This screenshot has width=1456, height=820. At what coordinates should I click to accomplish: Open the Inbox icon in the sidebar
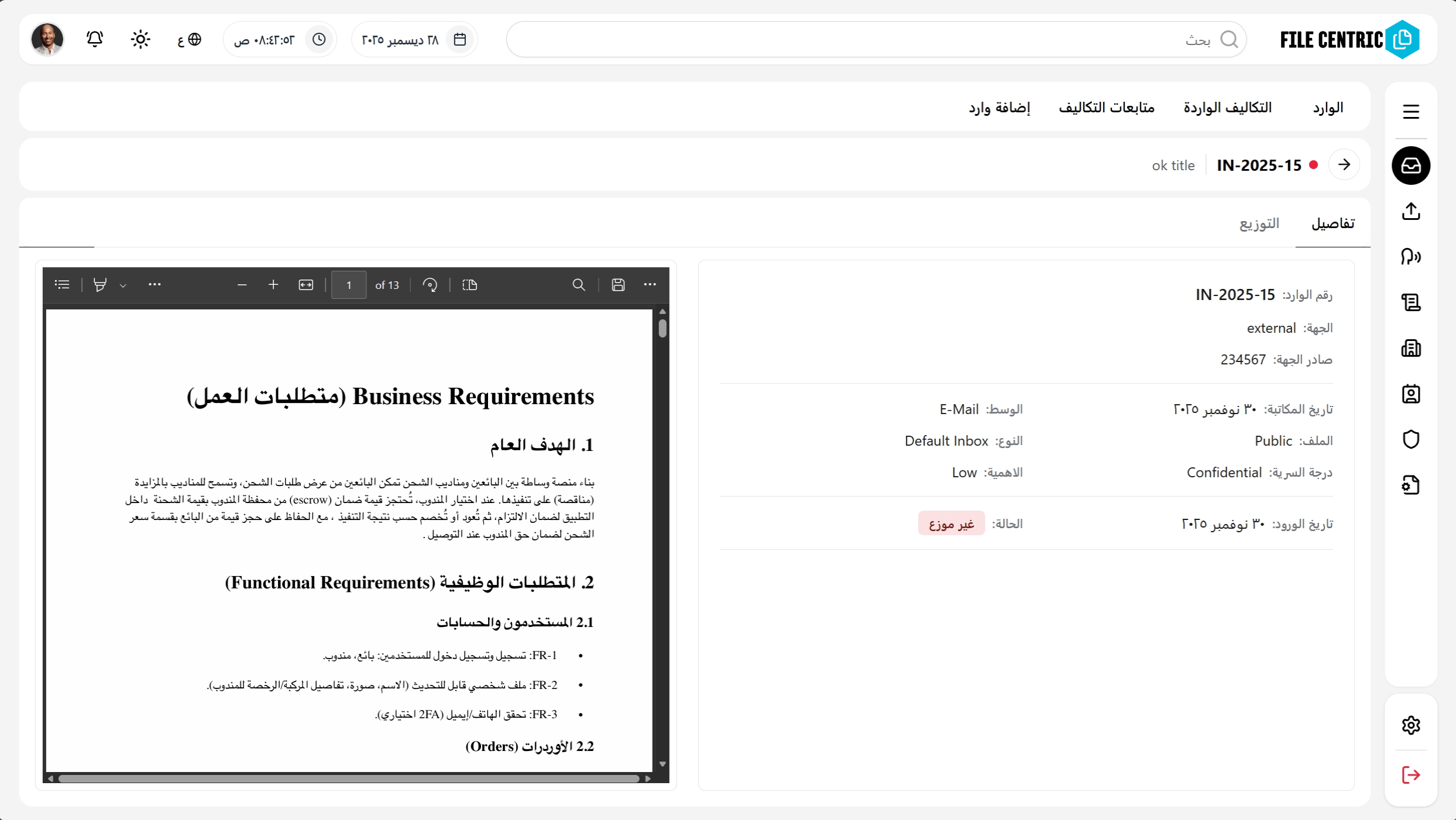[1410, 166]
